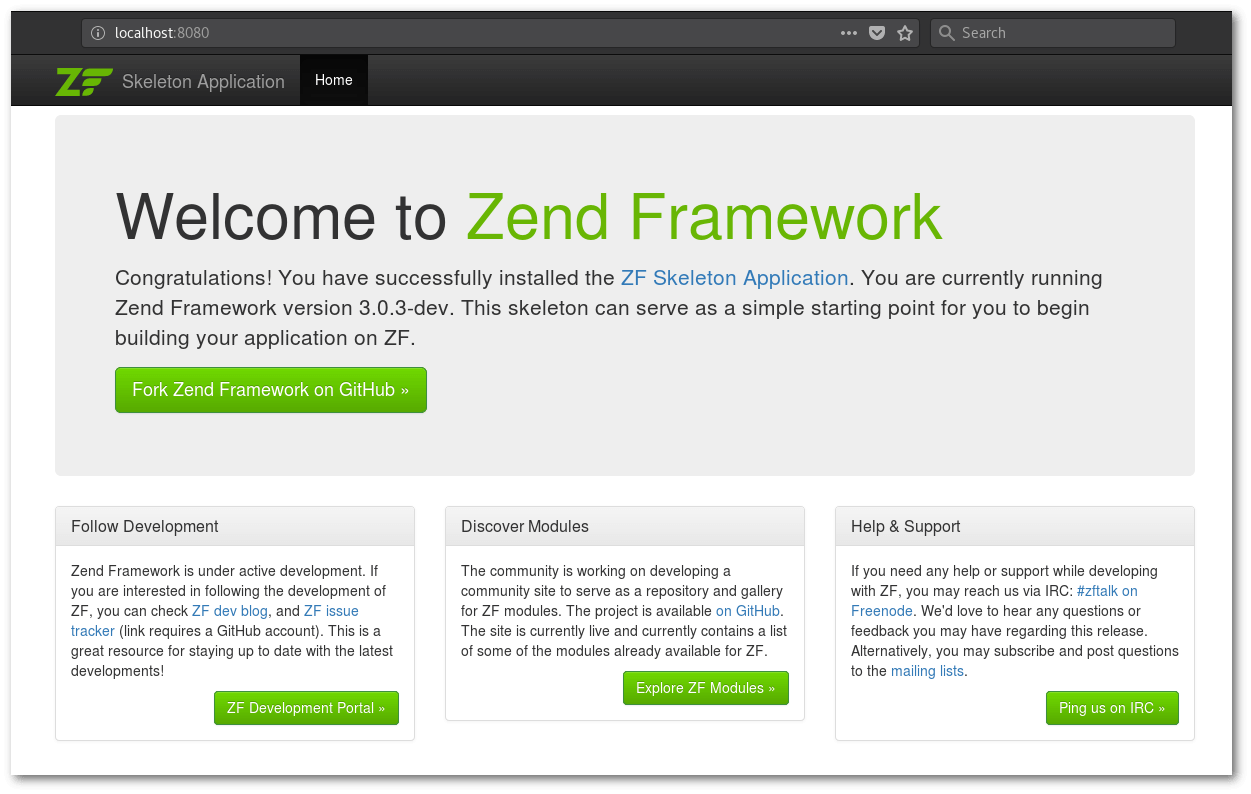The image size is (1251, 794).
Task: Save page with the Pocket icon
Action: (x=877, y=33)
